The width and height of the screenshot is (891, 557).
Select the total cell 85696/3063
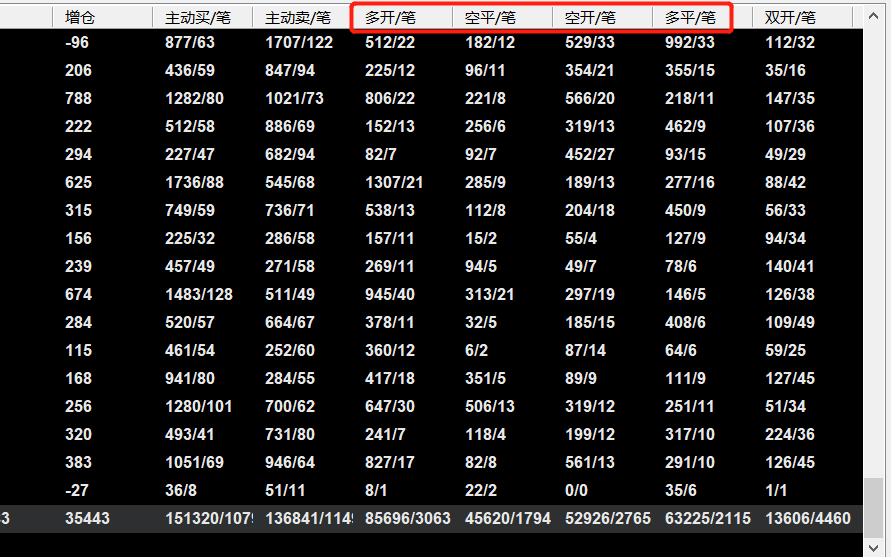tap(408, 518)
